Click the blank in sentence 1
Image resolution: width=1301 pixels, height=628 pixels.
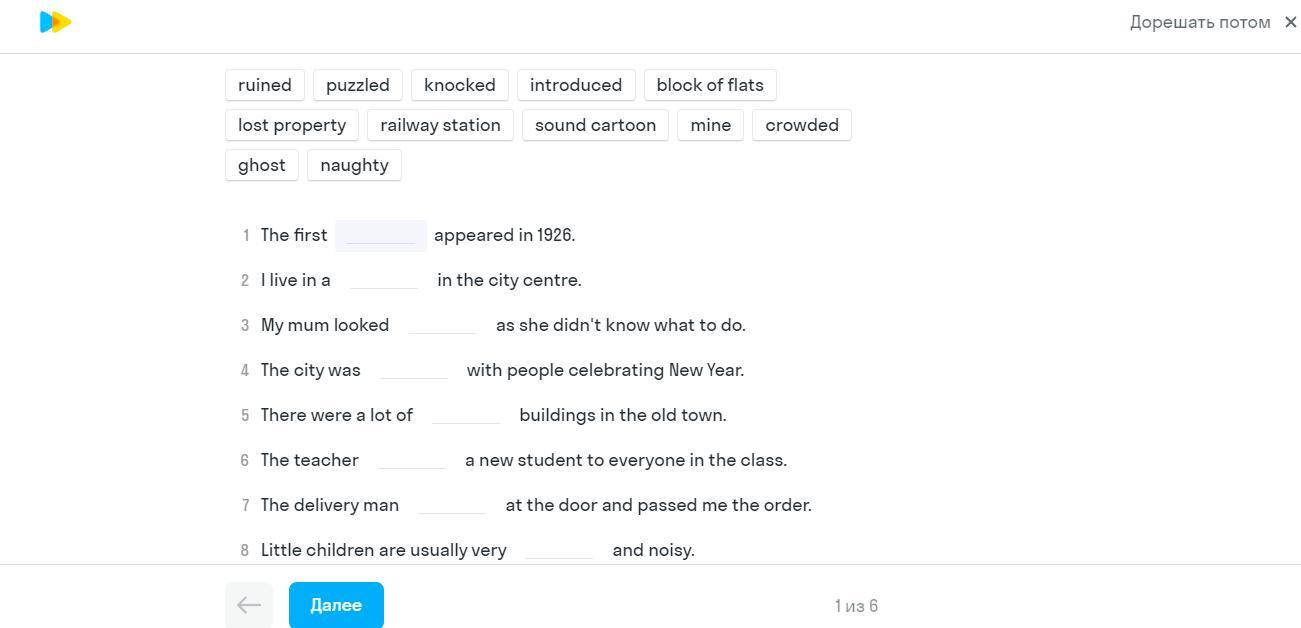381,236
